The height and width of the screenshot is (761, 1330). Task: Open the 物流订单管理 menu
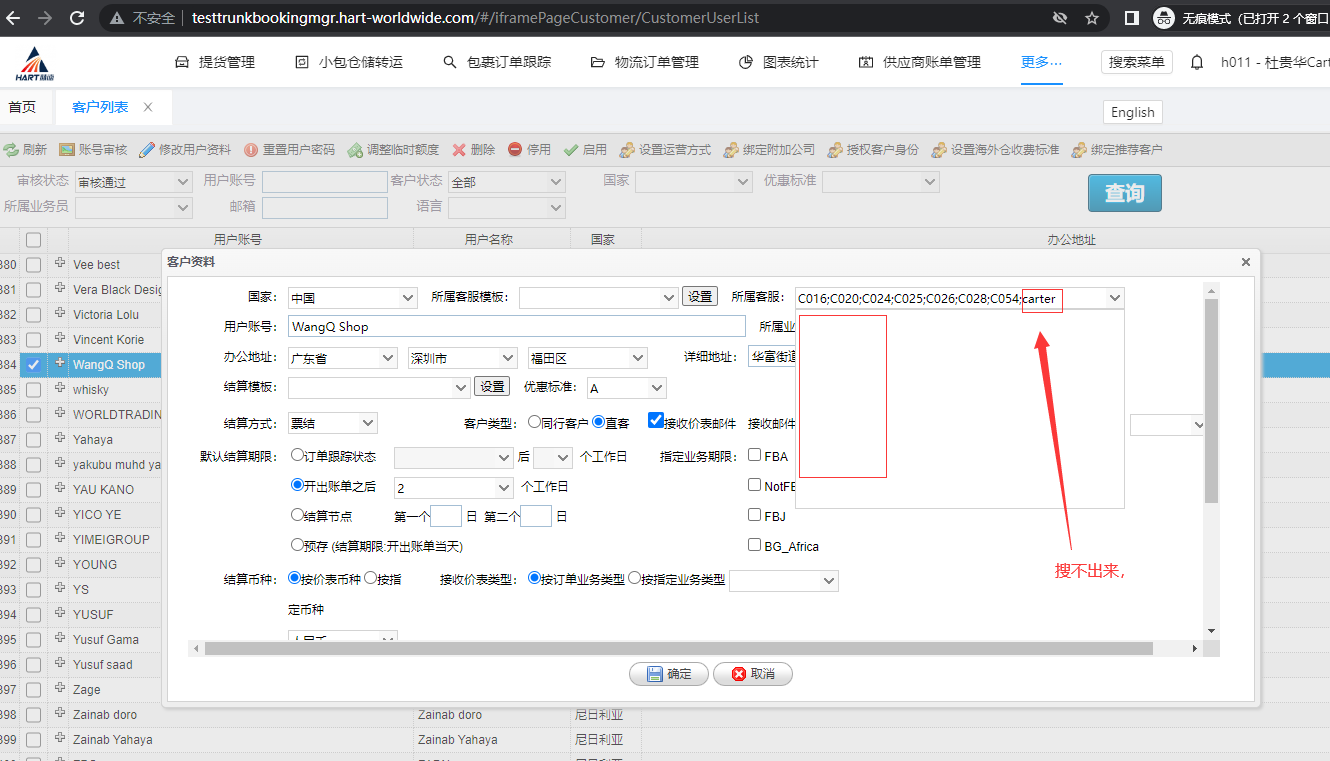pos(645,62)
